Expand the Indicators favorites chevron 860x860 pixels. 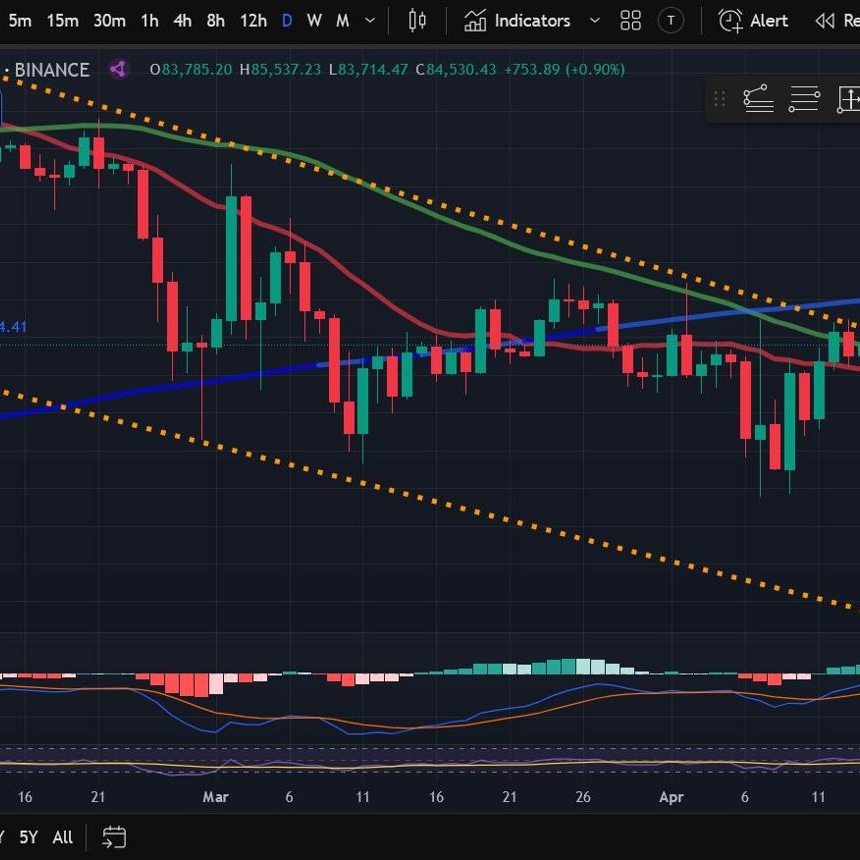[x=594, y=21]
